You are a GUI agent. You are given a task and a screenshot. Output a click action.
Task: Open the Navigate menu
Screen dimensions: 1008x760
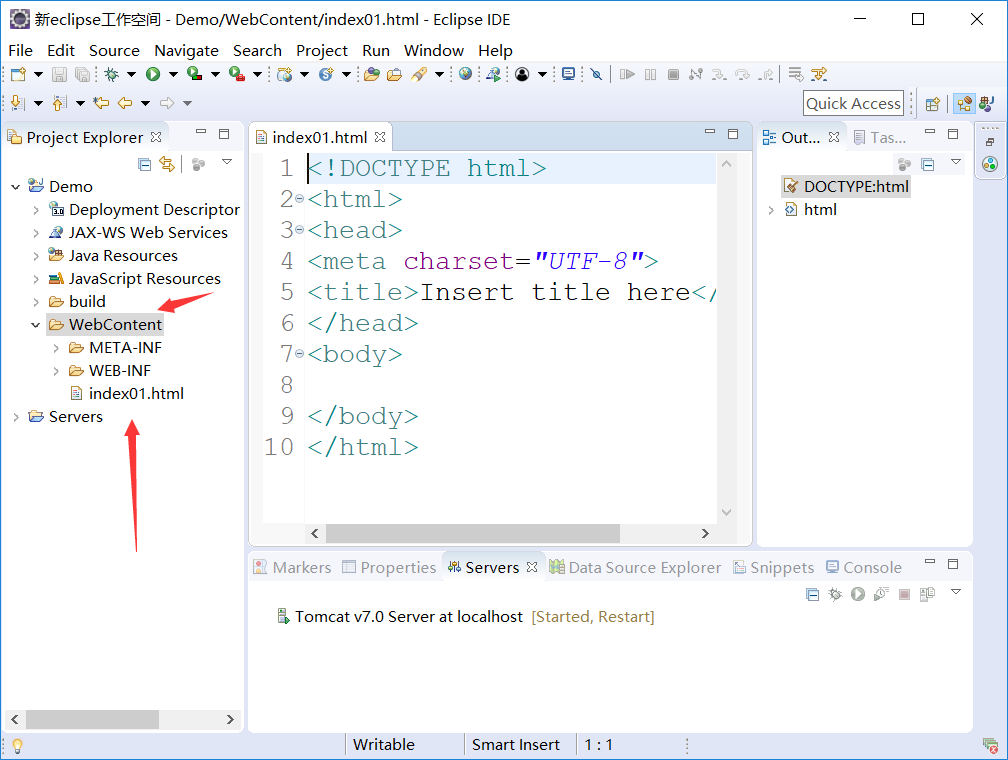pos(186,51)
